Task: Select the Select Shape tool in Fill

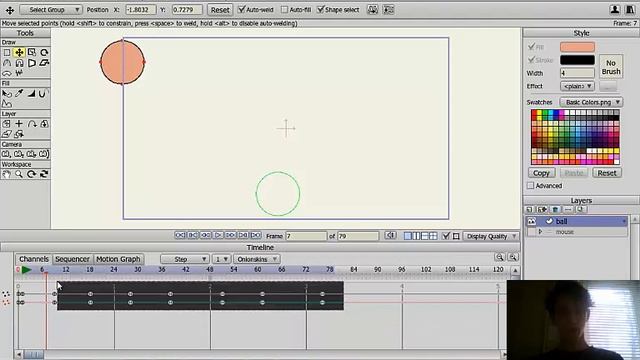Action: (x=7, y=94)
